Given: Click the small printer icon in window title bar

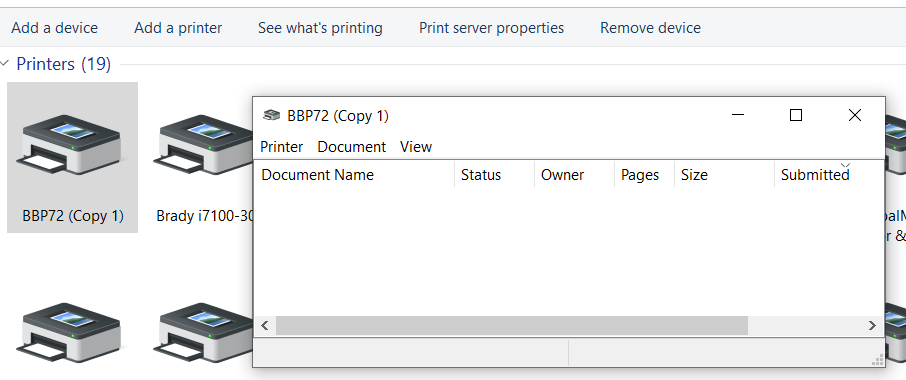Looking at the screenshot, I should [x=272, y=116].
